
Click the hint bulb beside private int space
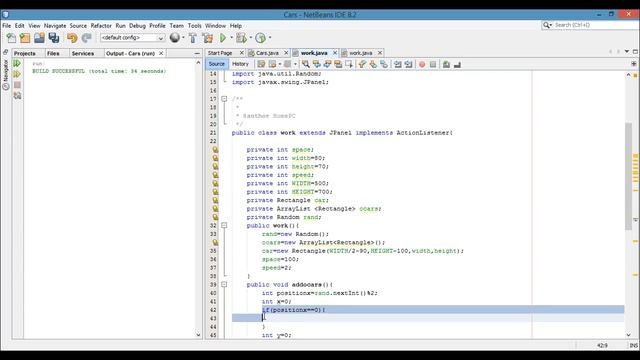pos(215,150)
